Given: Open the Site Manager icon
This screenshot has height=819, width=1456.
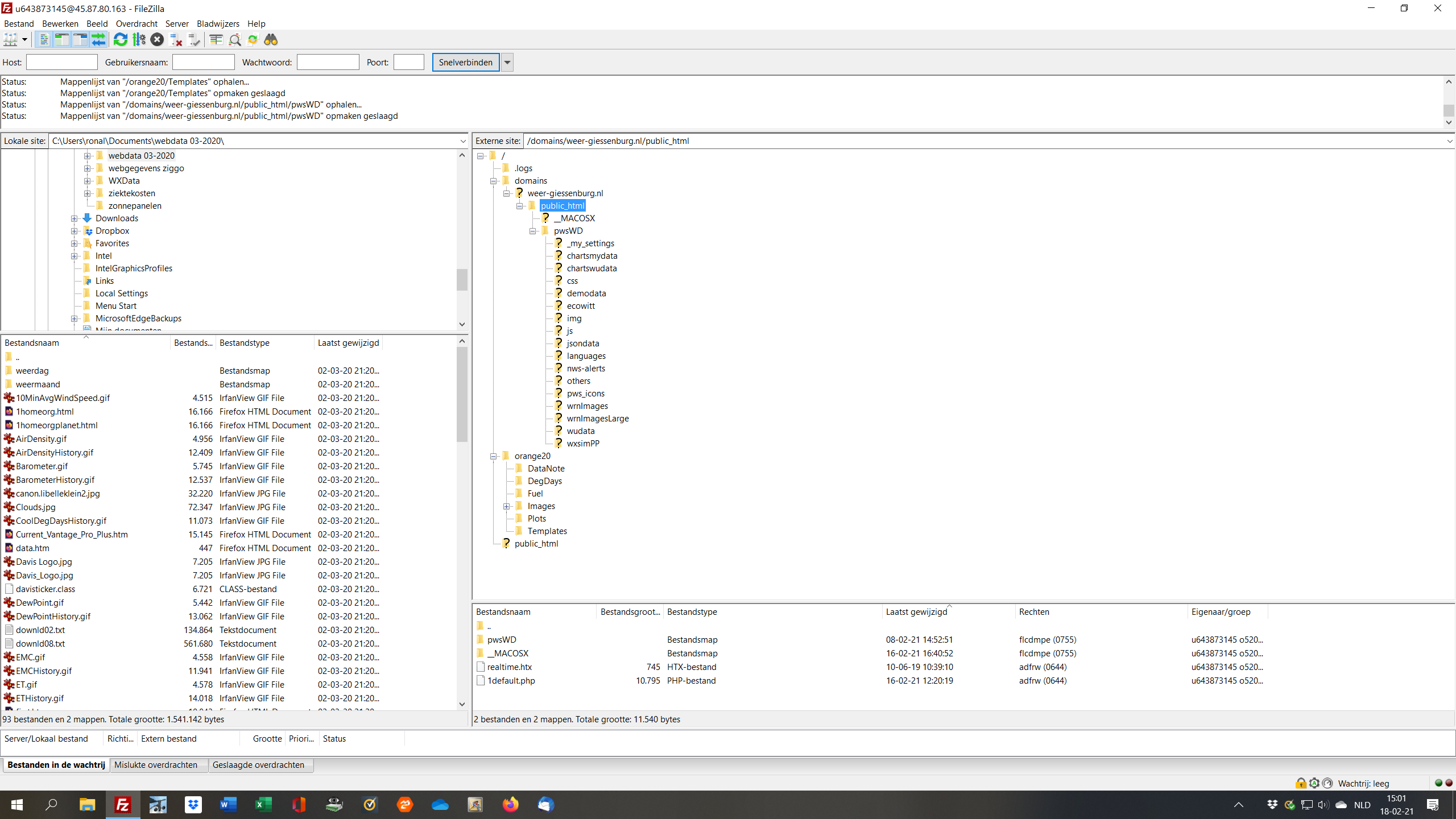Looking at the screenshot, I should (x=10, y=40).
